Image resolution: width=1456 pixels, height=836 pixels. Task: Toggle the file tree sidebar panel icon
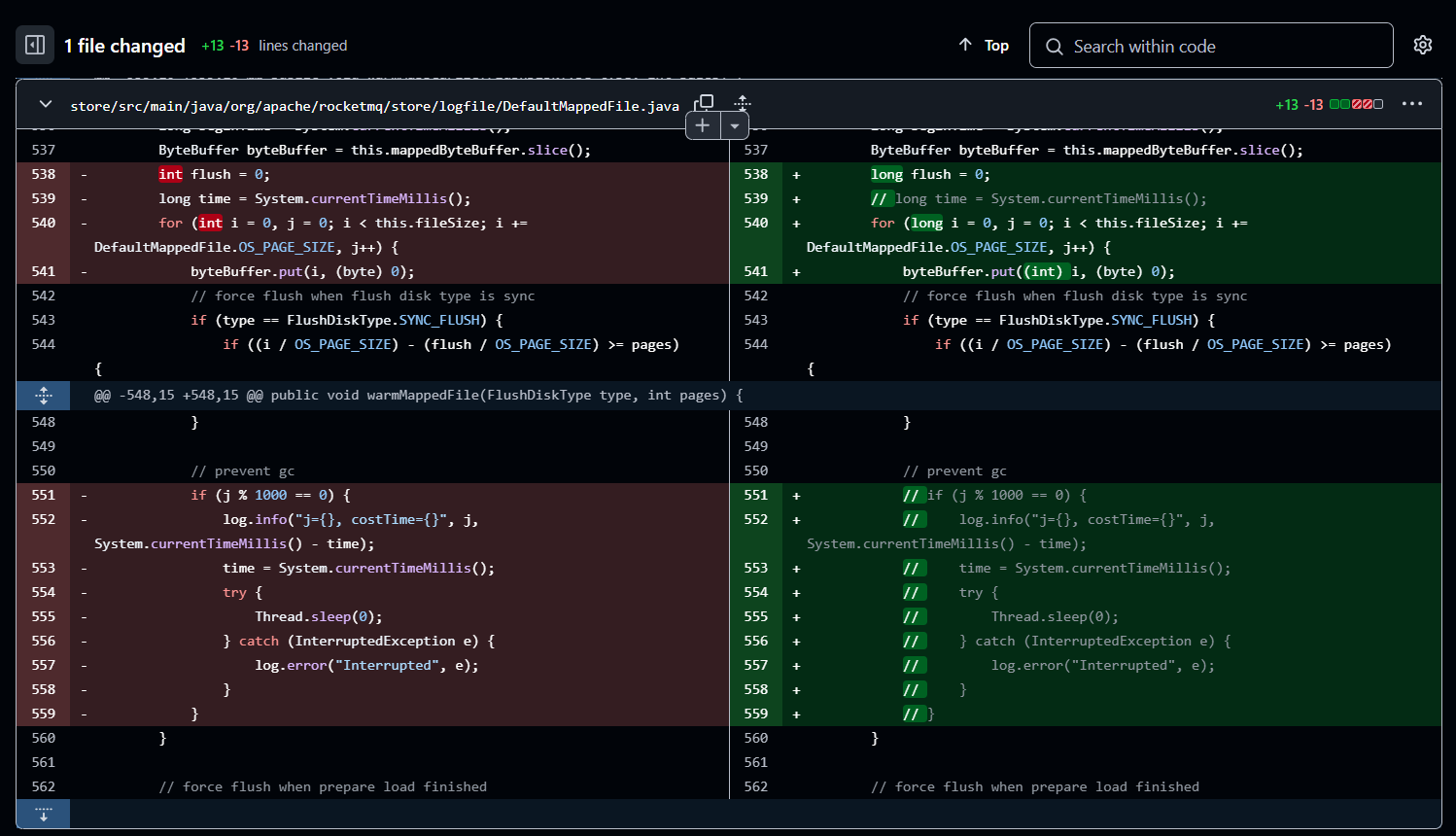(35, 45)
